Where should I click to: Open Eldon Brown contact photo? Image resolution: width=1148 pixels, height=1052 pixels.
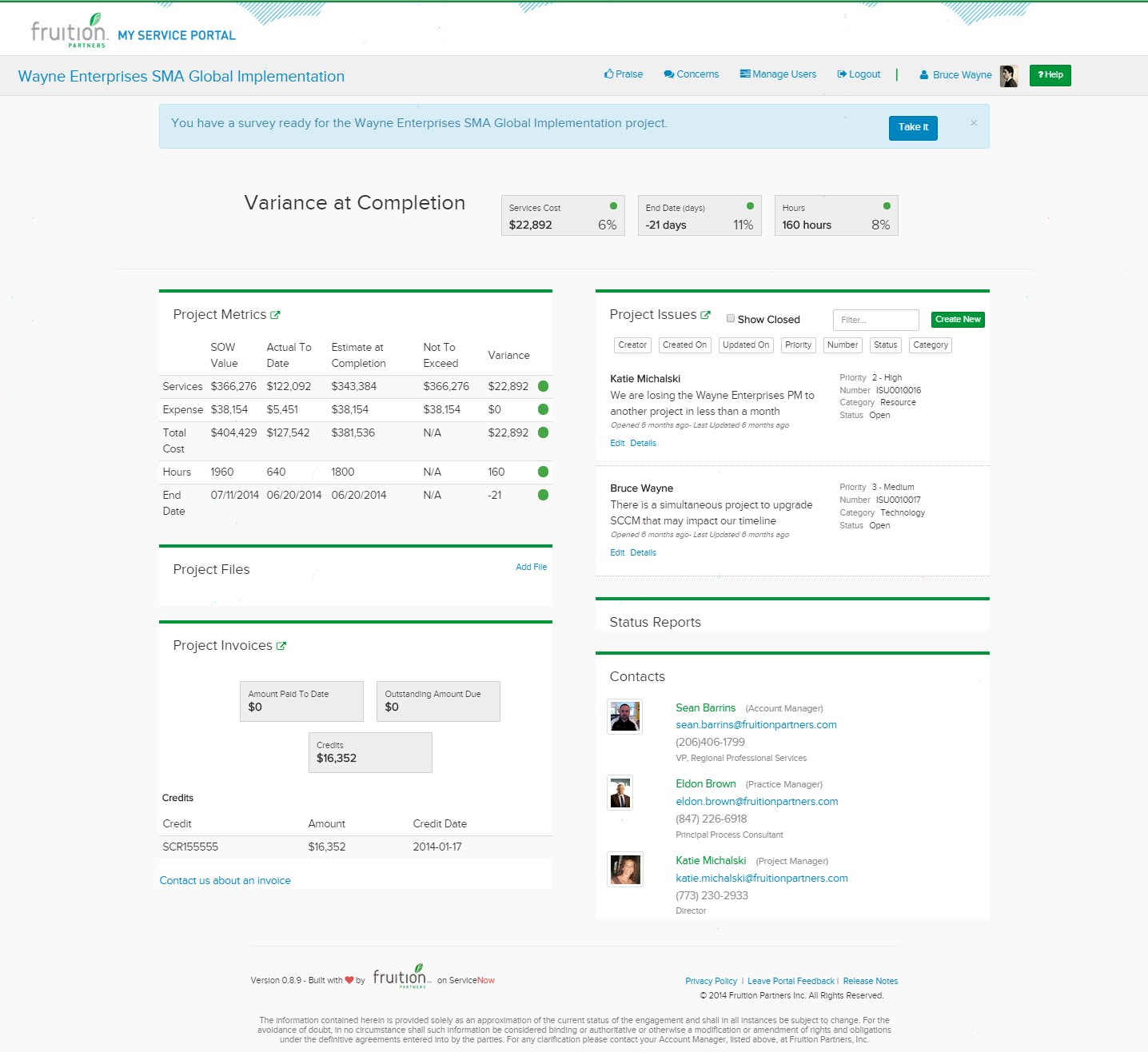[620, 792]
